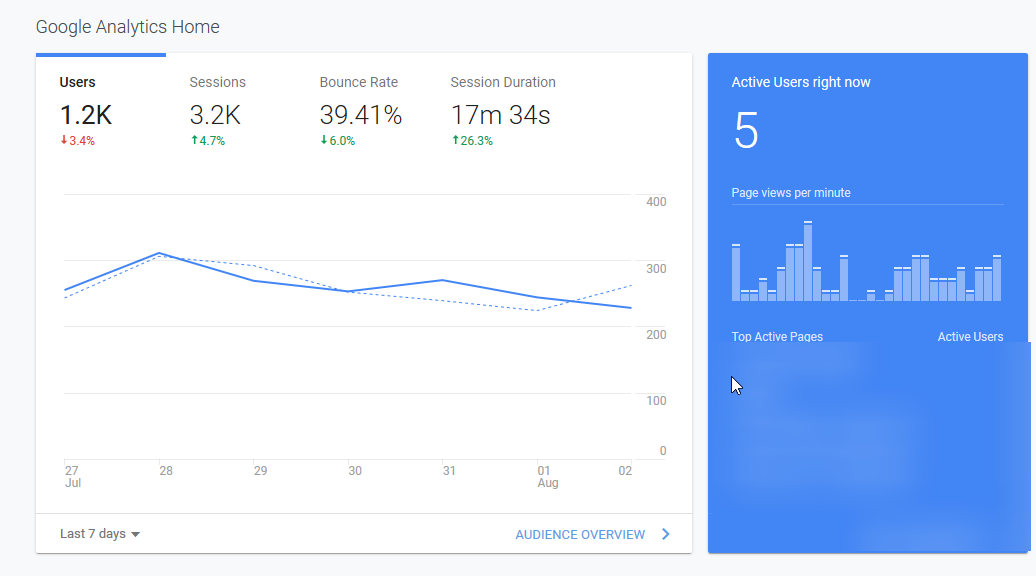Click the 02 date label on chart axis
This screenshot has height=576, width=1036.
[625, 471]
